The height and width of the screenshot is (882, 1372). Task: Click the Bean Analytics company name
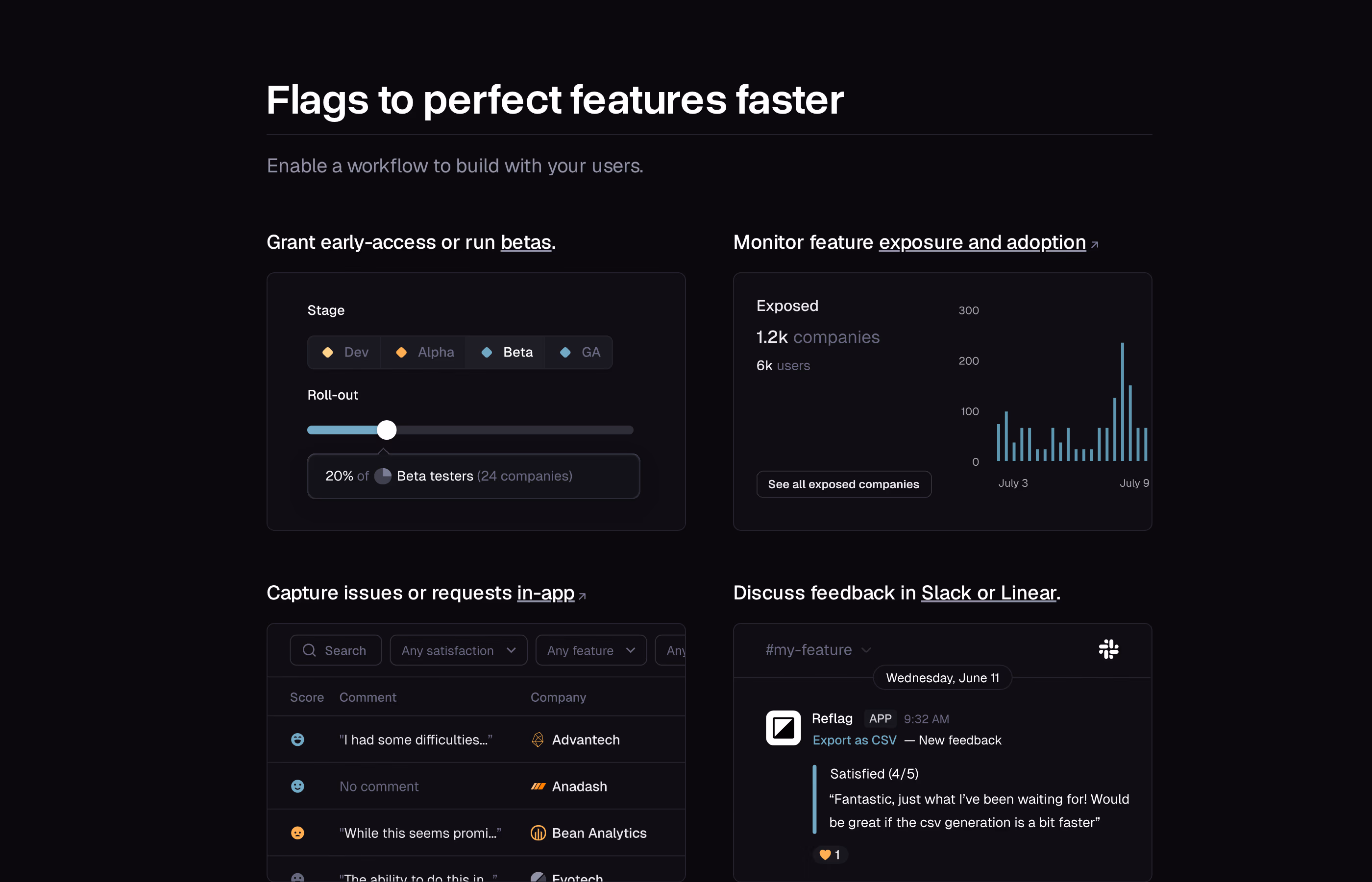[599, 834]
